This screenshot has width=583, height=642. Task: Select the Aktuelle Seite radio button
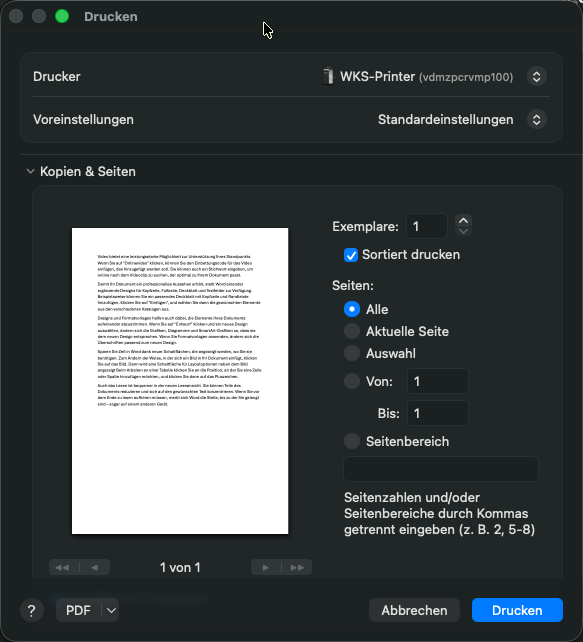click(x=352, y=331)
